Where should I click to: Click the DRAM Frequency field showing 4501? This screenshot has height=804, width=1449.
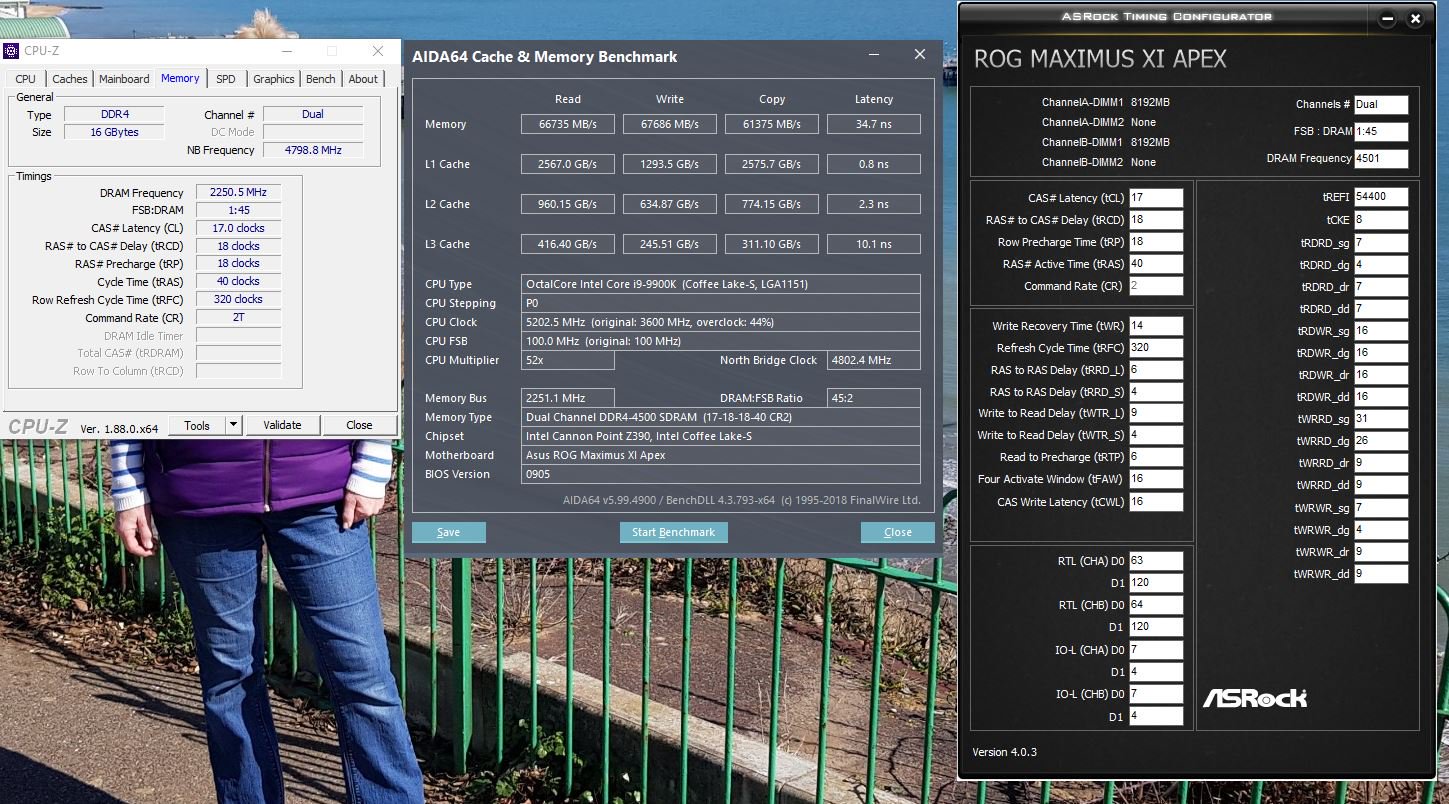pos(1381,158)
